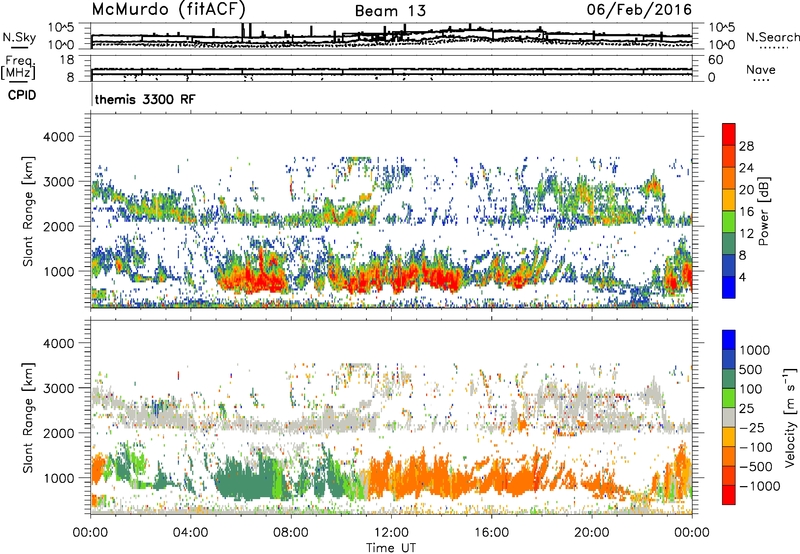This screenshot has width=800, height=554.
Task: Select the "N.Sky" legend label
Action: coord(19,37)
